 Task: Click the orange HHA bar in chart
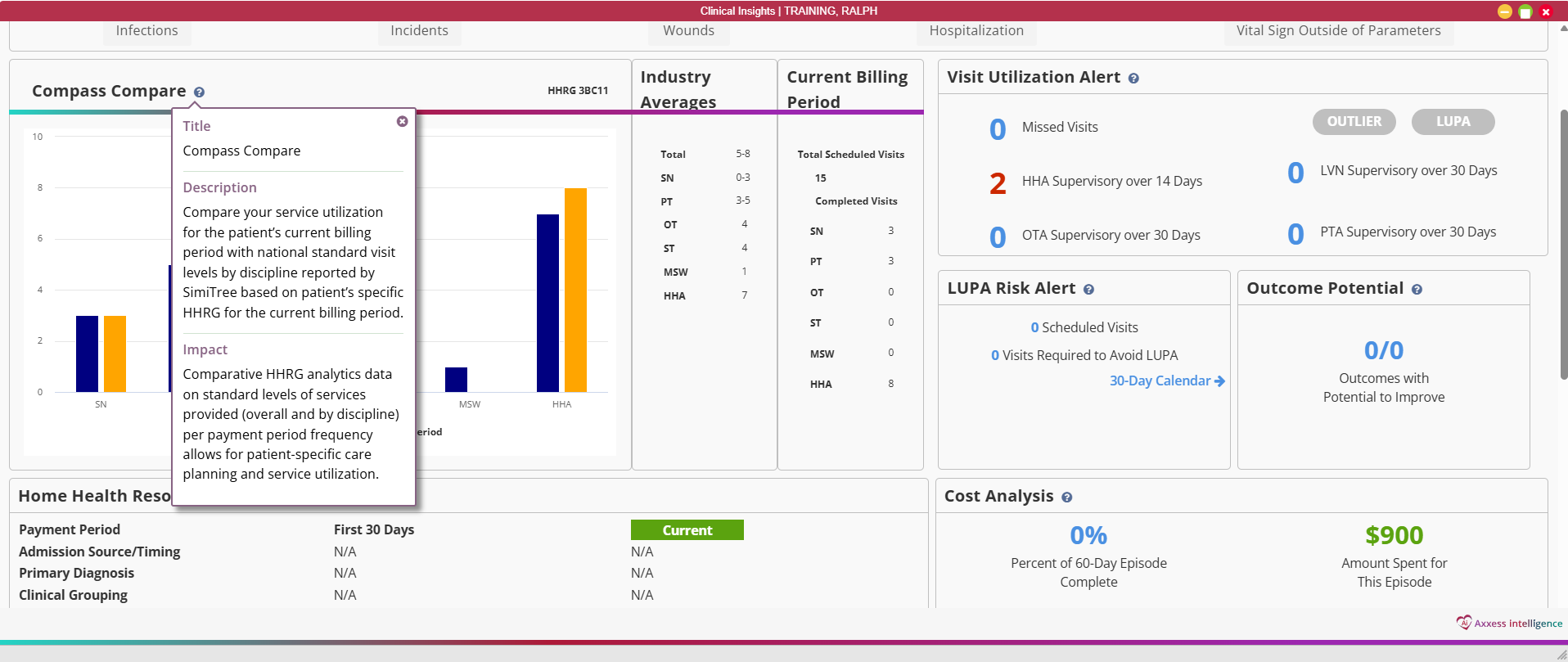575,290
